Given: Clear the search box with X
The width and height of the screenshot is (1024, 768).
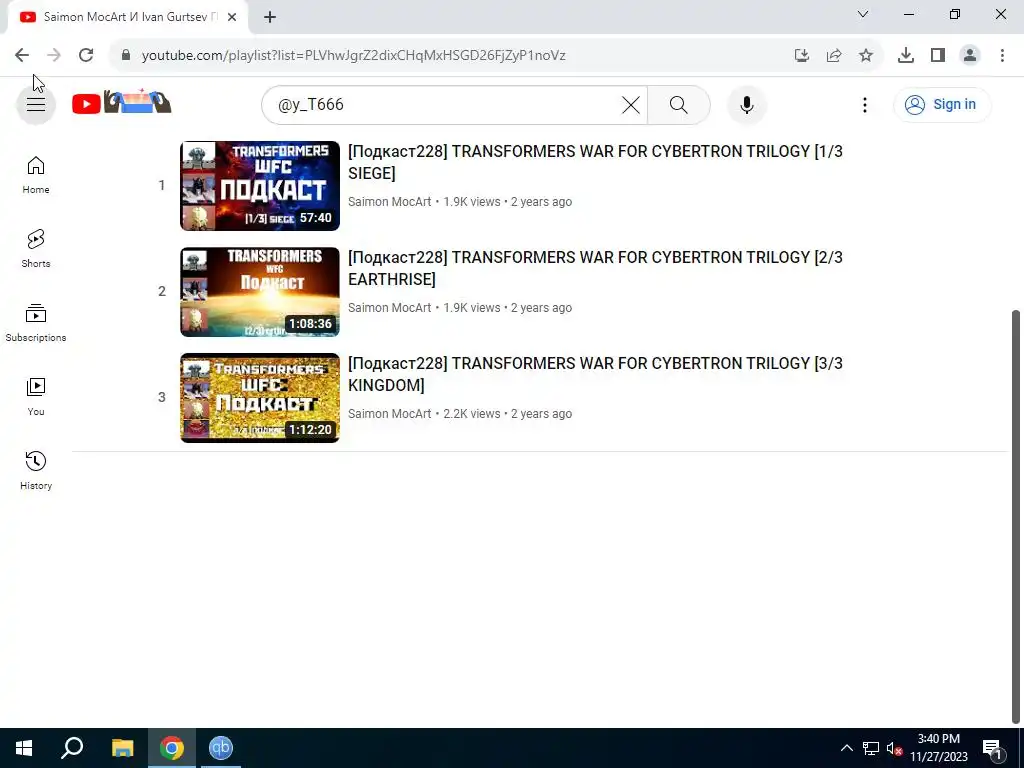Looking at the screenshot, I should [630, 104].
